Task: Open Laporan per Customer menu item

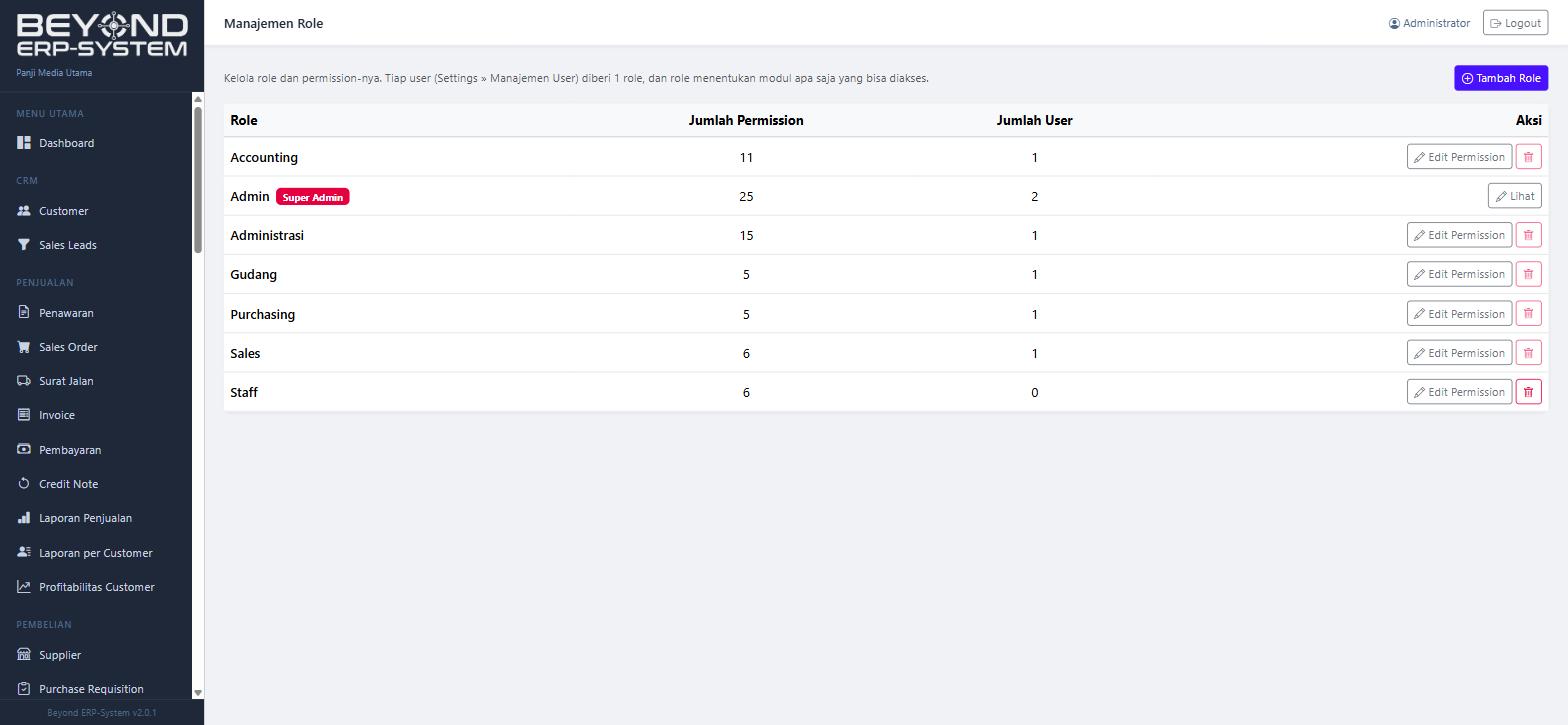Action: [96, 553]
